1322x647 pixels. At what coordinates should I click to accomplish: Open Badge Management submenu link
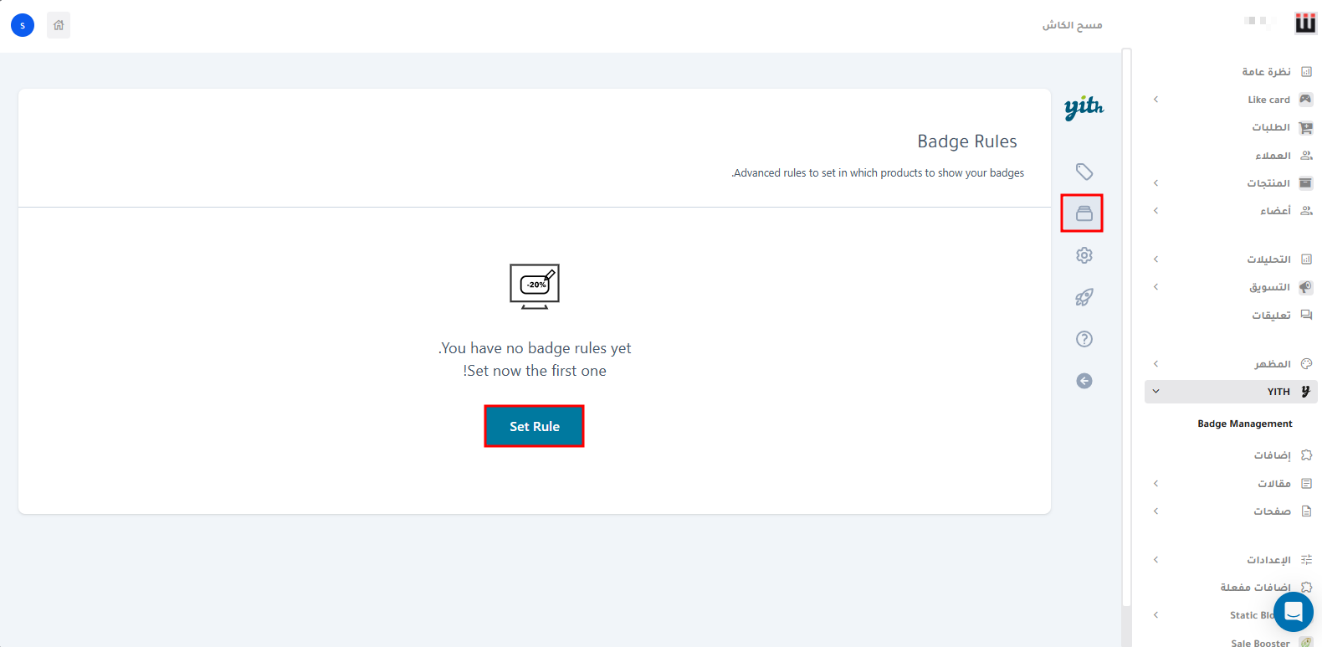coord(1244,424)
